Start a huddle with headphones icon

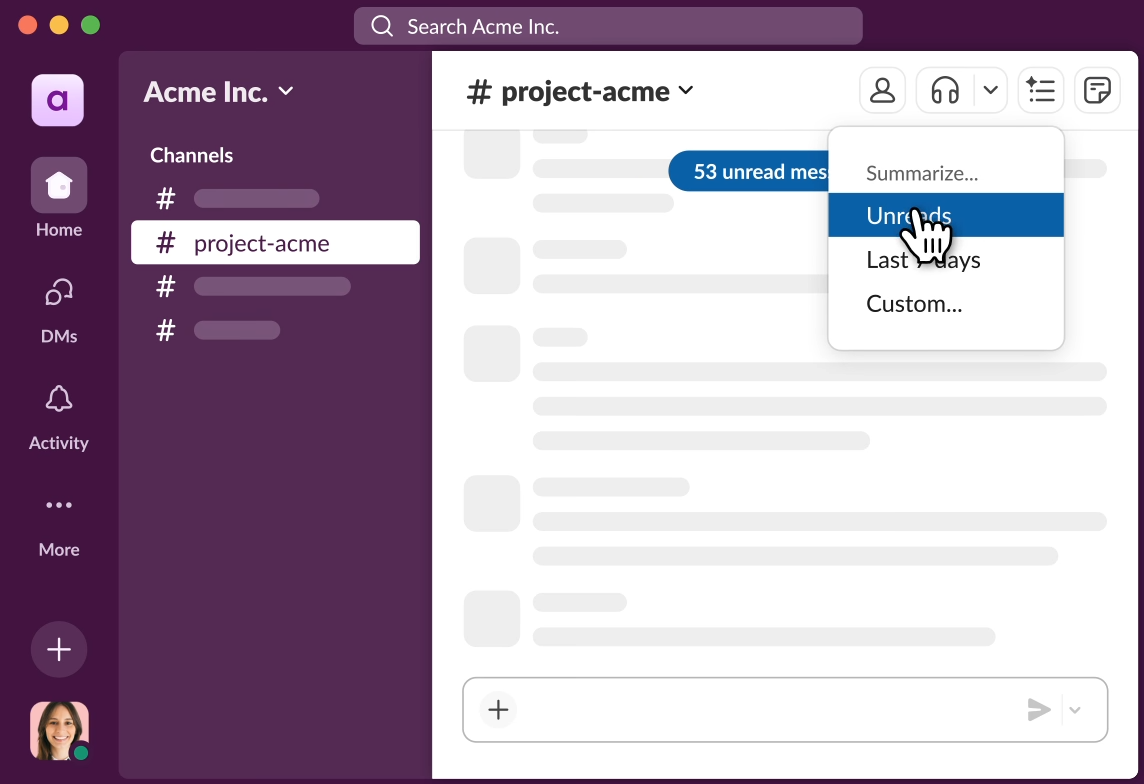[x=945, y=91]
